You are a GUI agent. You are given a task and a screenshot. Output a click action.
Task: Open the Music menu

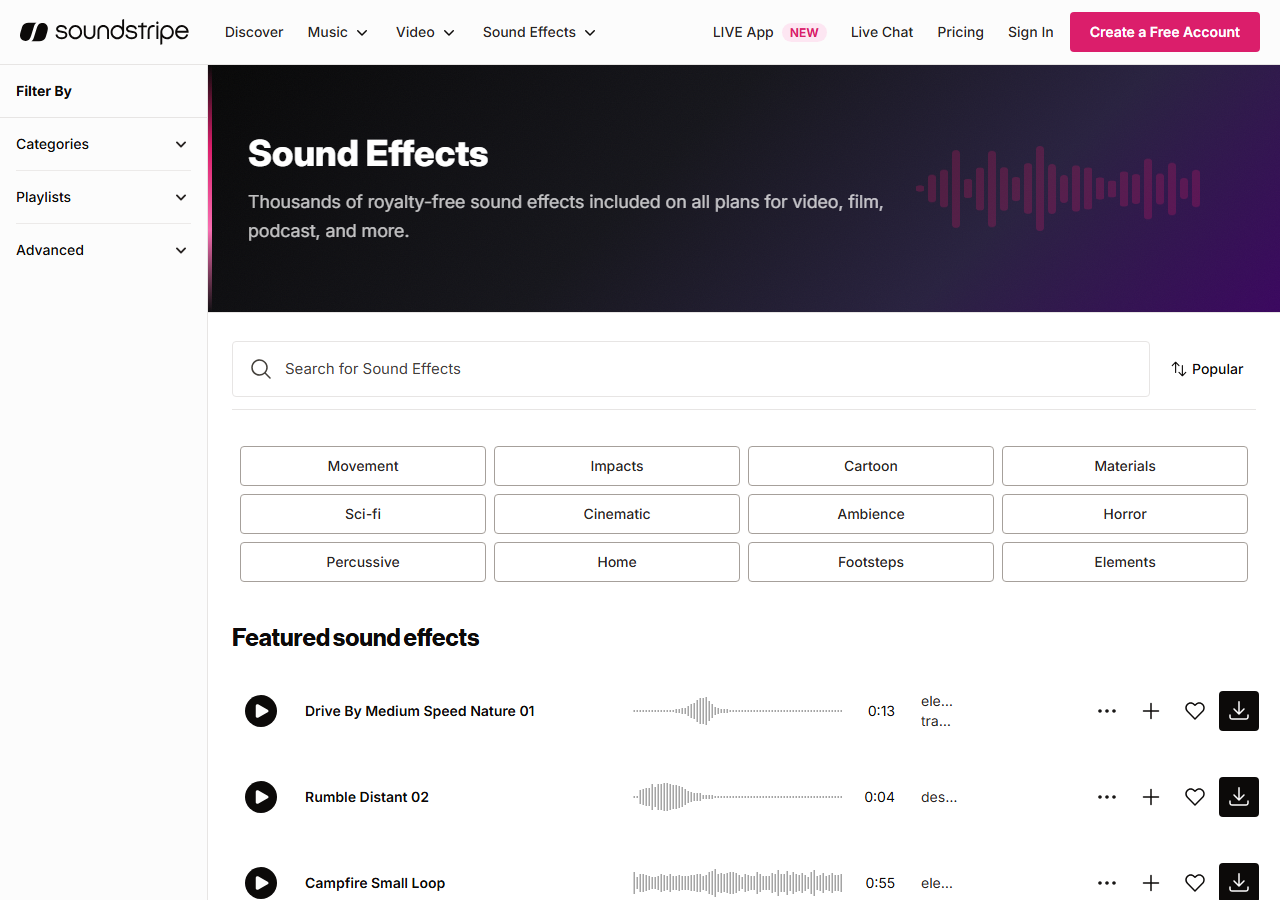338,32
